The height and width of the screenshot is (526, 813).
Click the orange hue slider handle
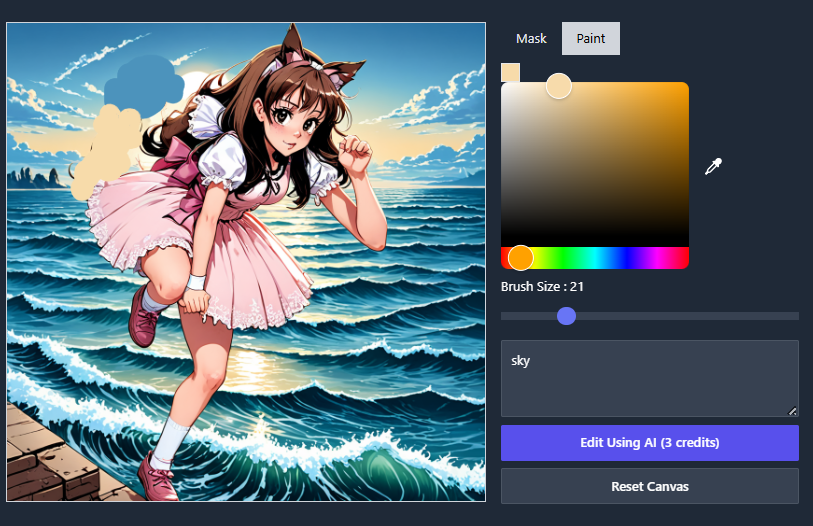pos(521,258)
